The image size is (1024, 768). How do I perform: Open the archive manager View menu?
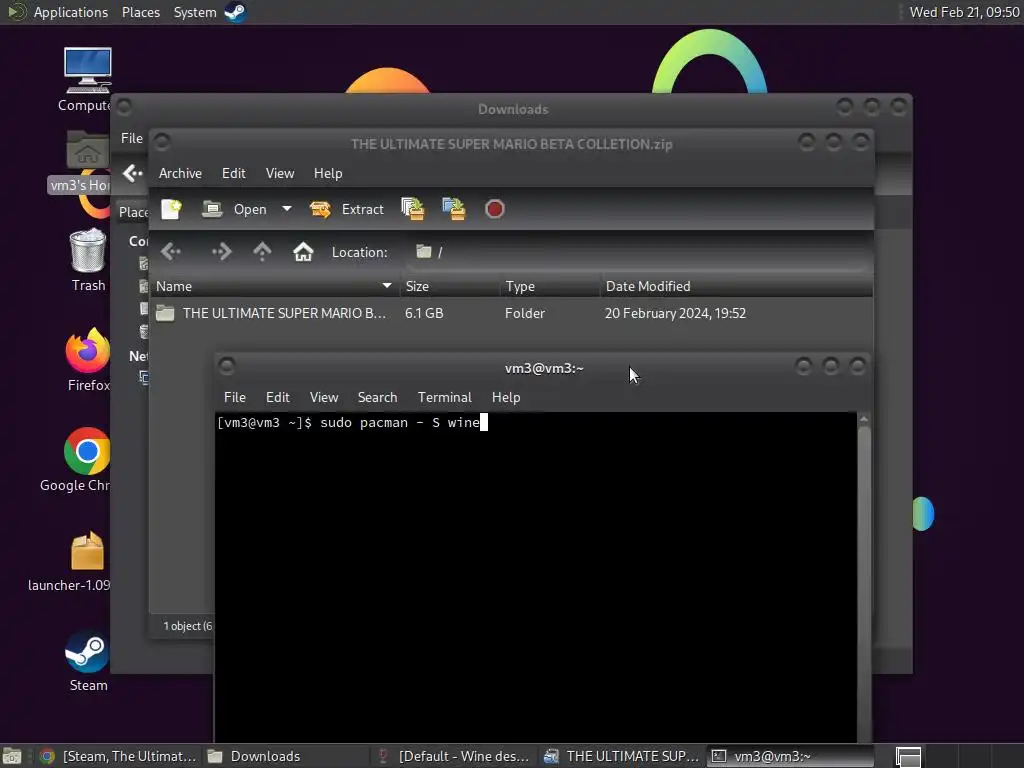[280, 173]
